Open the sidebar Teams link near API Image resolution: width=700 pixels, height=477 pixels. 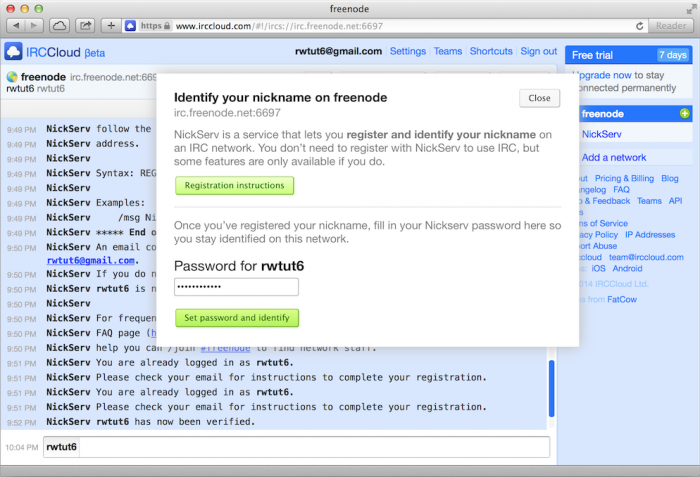tap(649, 201)
